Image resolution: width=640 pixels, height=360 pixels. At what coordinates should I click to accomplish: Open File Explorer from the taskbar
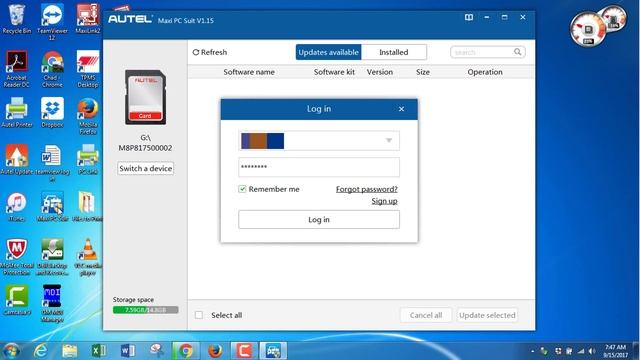pos(70,351)
